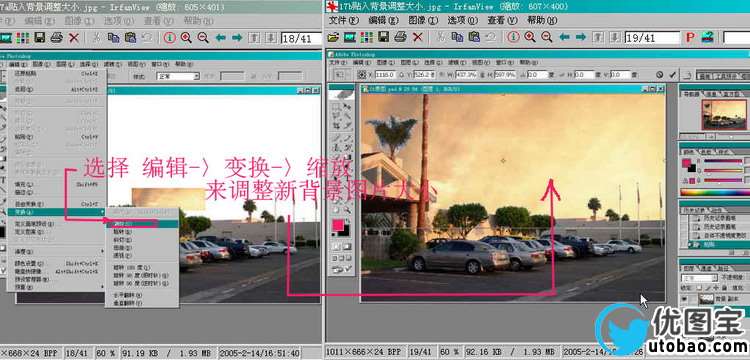
Task: Open 文件(F) menu in right IrfanView window
Action: click(344, 21)
